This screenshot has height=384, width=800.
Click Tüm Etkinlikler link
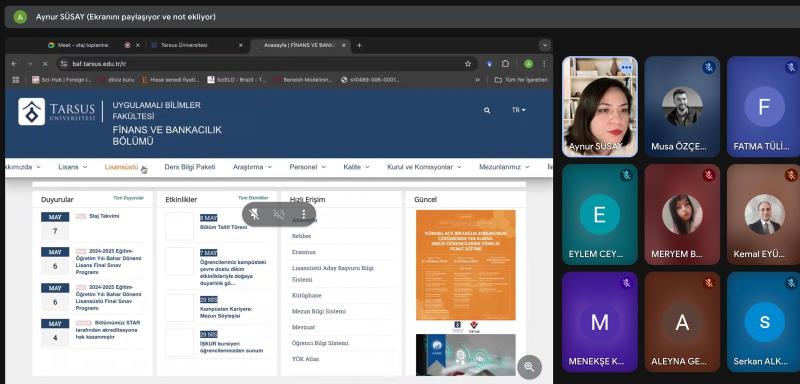point(253,198)
